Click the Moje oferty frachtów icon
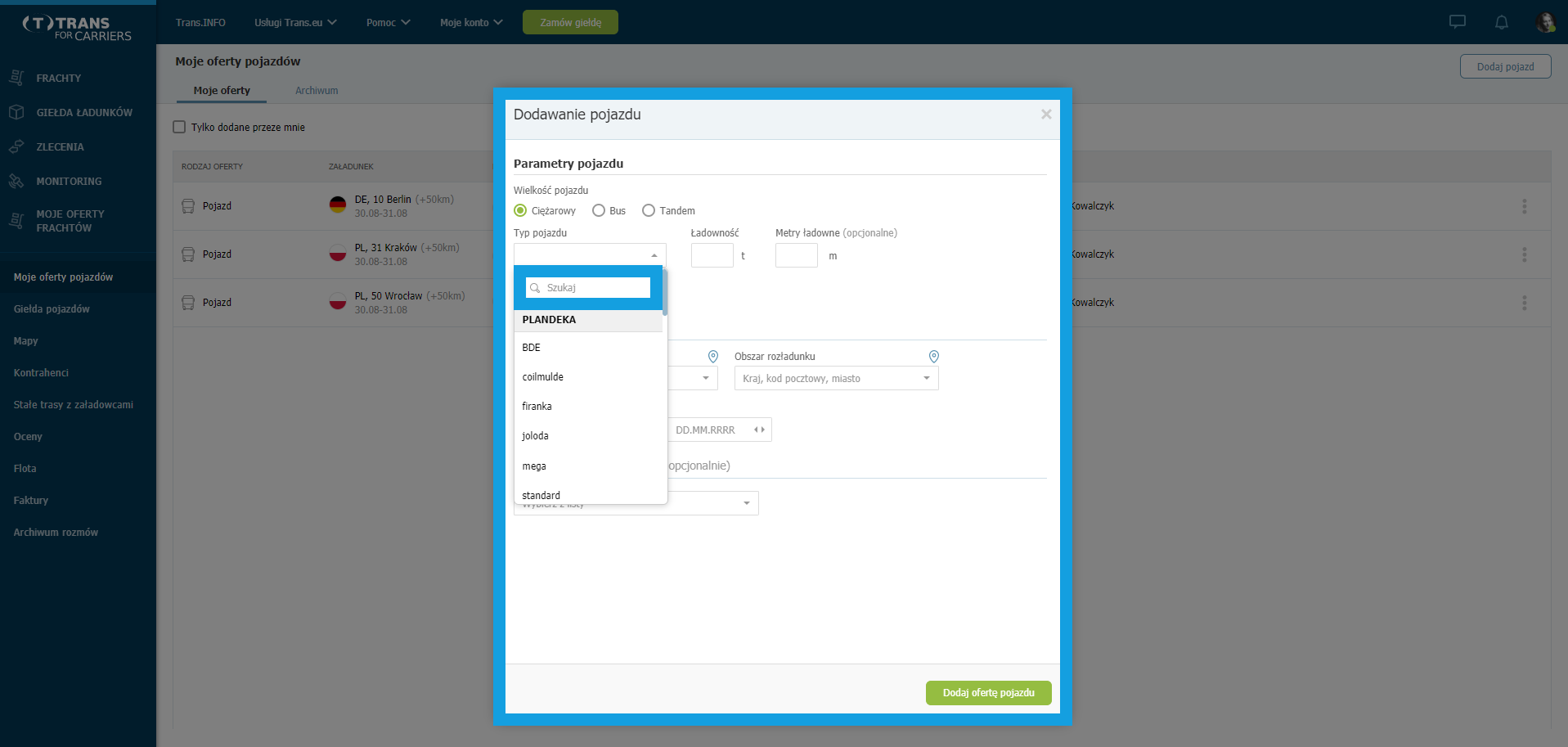 (x=16, y=220)
